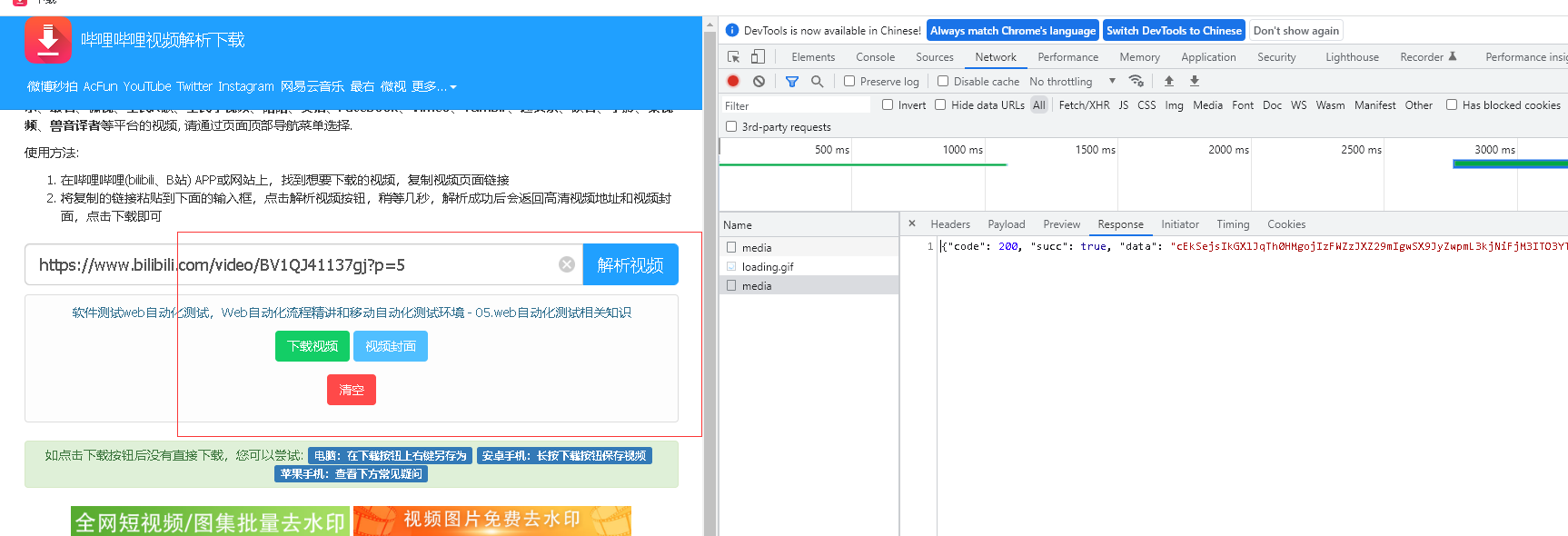
Task: Open the No throttling dropdown
Action: coord(1072,81)
